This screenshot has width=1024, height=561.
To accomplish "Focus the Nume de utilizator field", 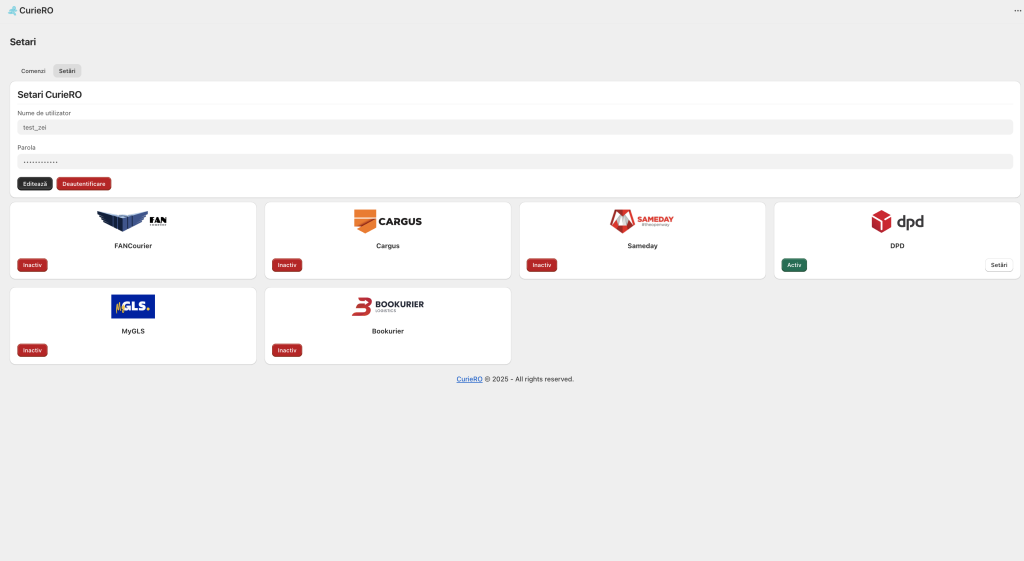I will [x=515, y=127].
